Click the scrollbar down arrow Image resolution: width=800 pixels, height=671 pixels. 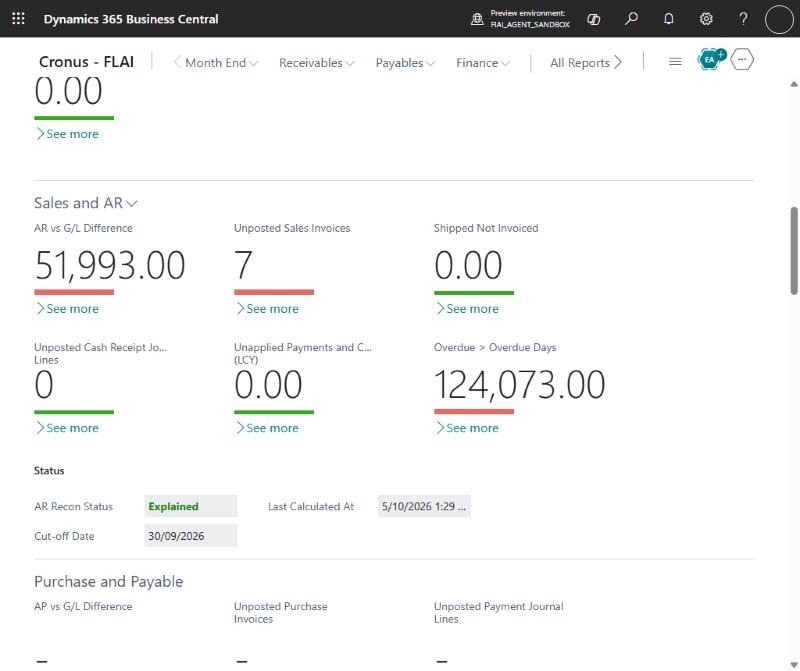click(794, 664)
